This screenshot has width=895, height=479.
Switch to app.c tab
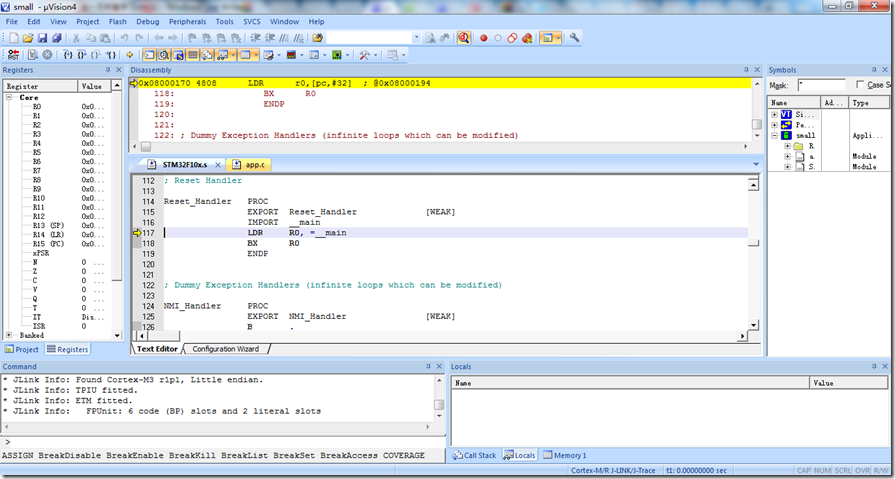pos(249,164)
